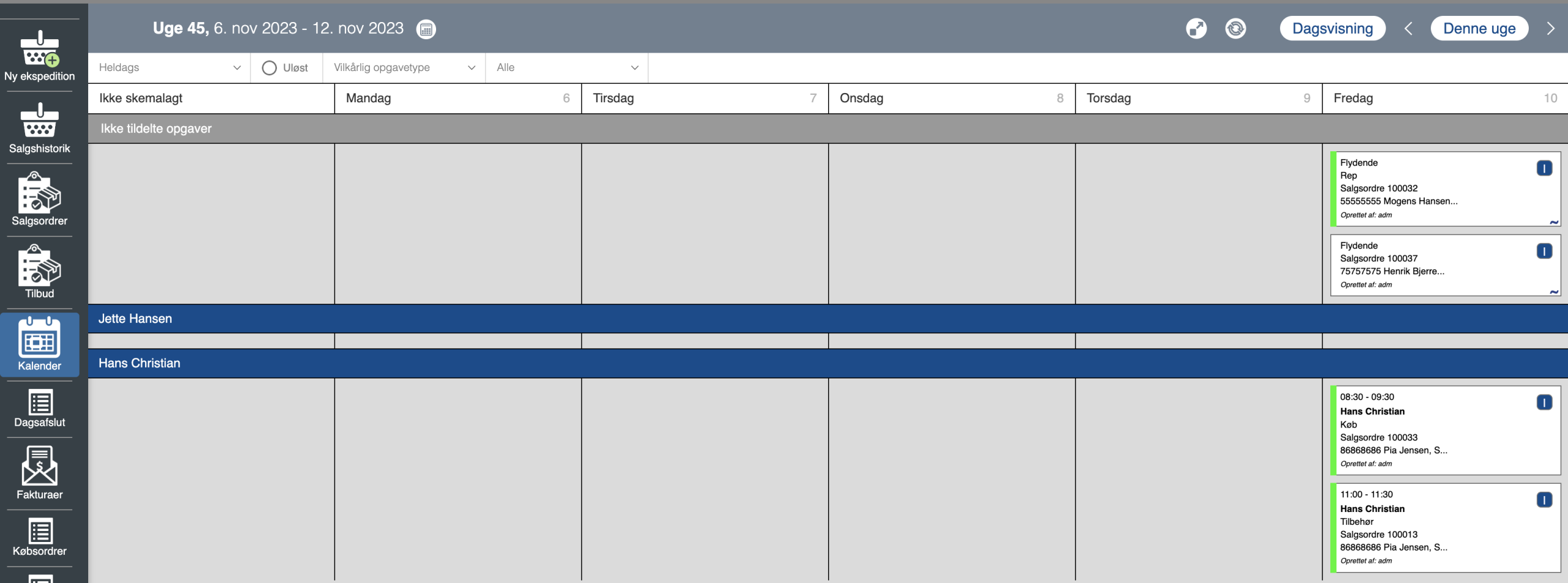This screenshot has width=1568, height=583.
Task: Click tilde marker on Salgsordre 100032 card
Action: [1554, 222]
